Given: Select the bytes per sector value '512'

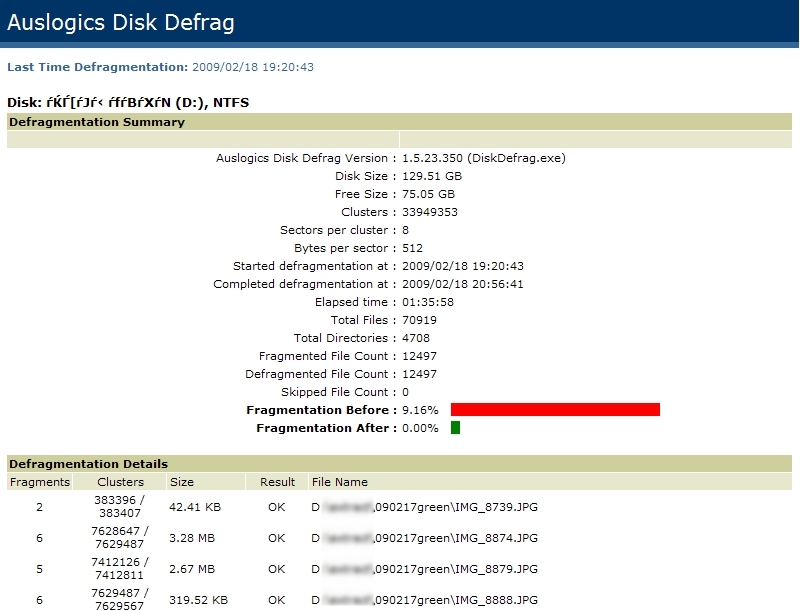Looking at the screenshot, I should click(412, 248).
